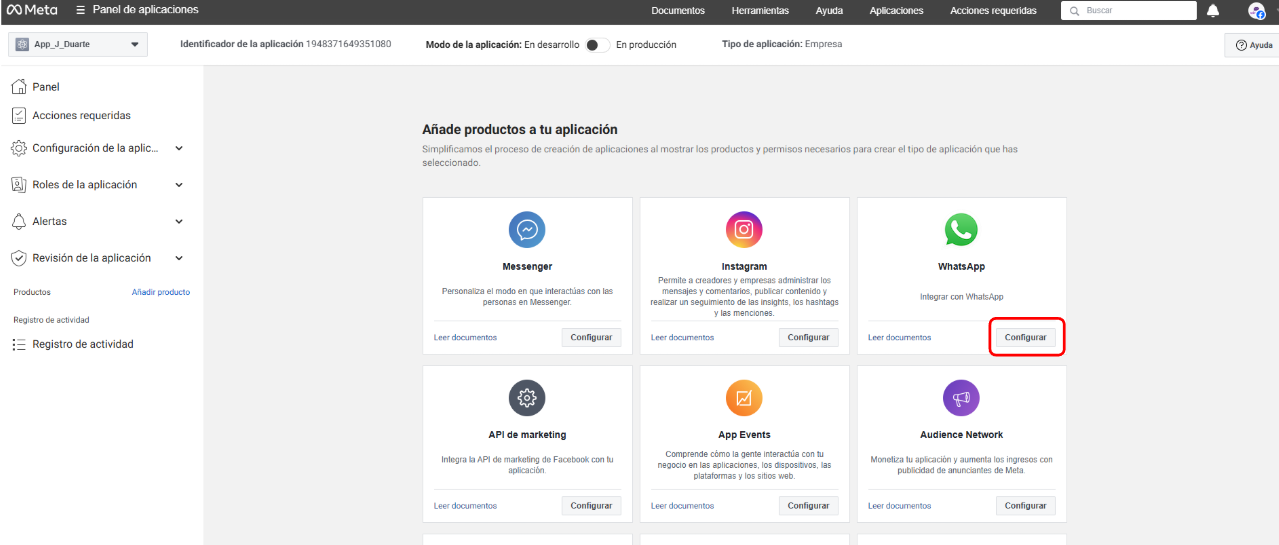
Task: Click the API de marketing gear icon
Action: 527,398
